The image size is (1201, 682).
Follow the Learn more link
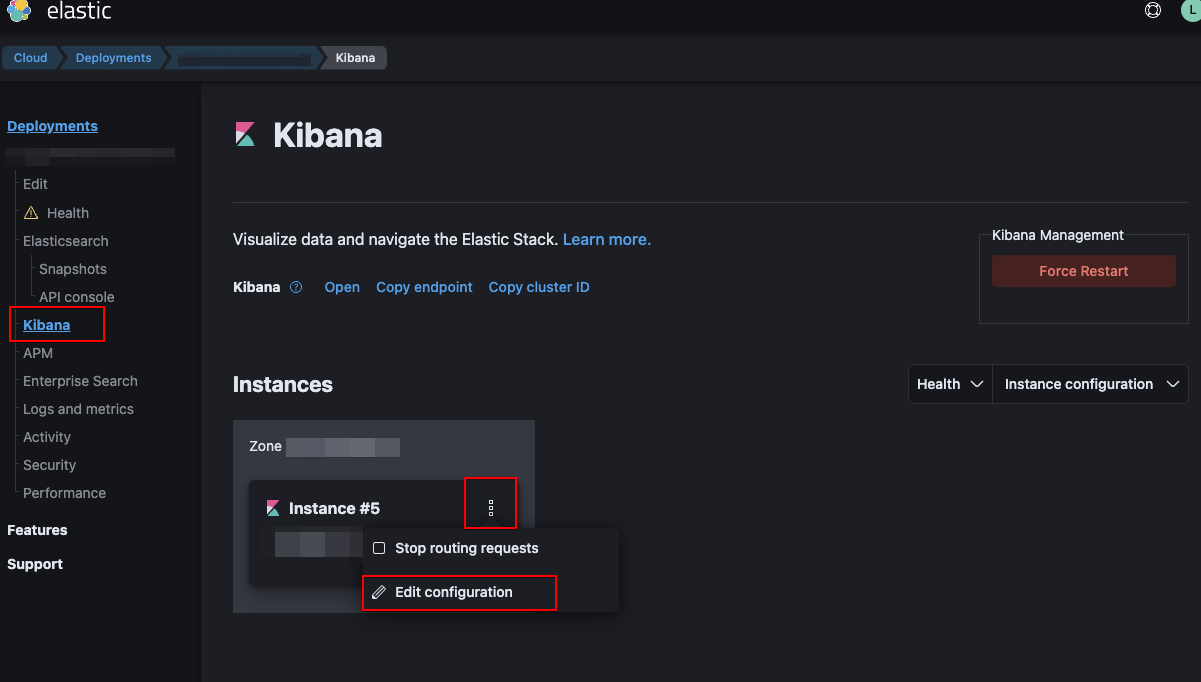tap(607, 240)
